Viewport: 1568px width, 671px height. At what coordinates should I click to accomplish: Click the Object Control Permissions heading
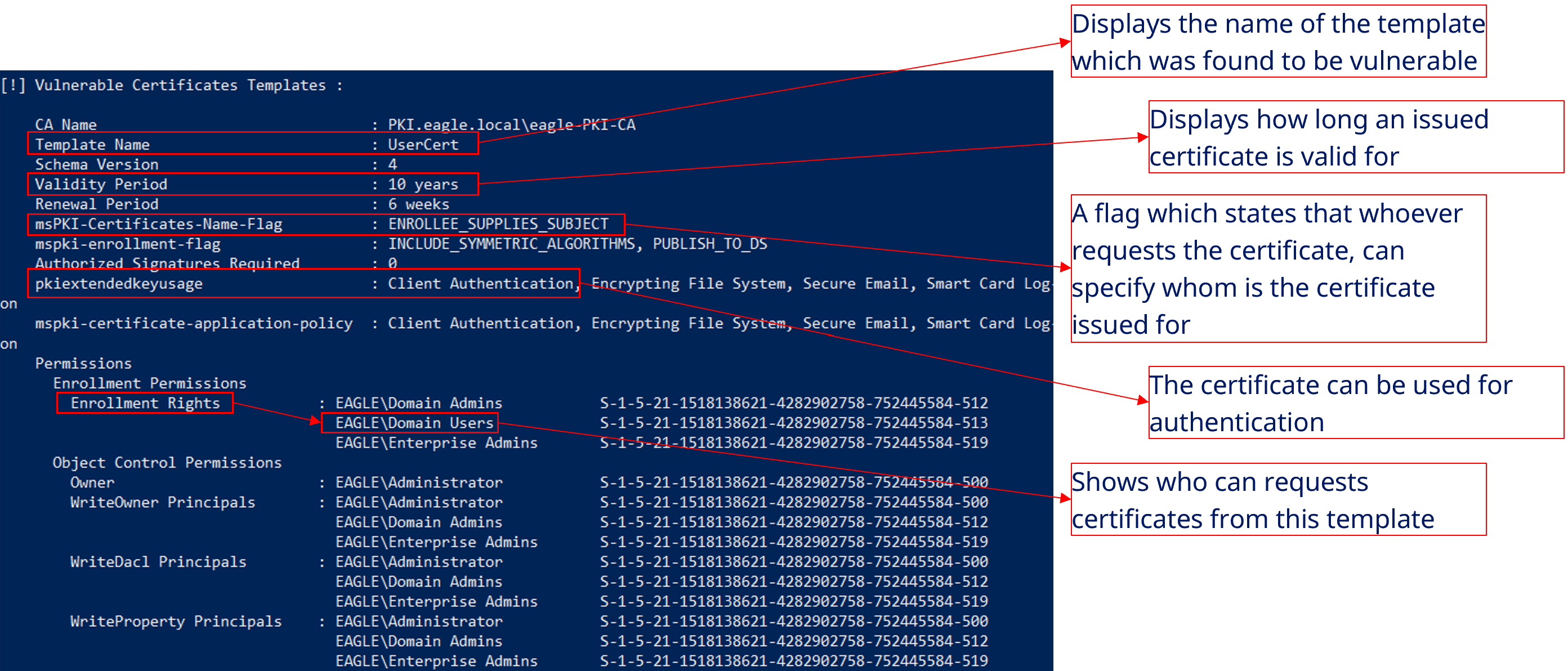click(167, 462)
